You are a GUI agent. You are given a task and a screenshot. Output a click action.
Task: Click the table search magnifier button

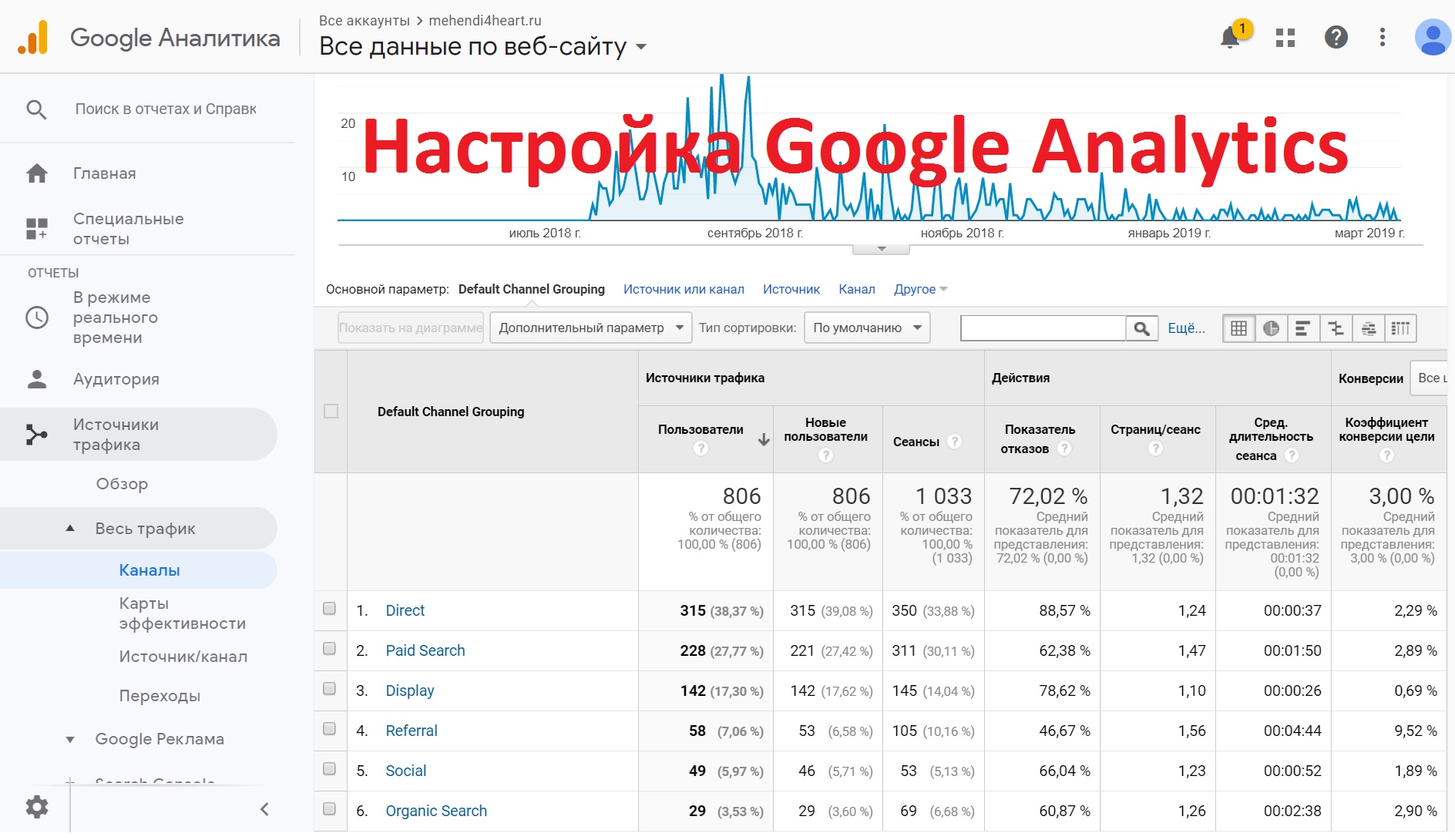click(x=1142, y=328)
